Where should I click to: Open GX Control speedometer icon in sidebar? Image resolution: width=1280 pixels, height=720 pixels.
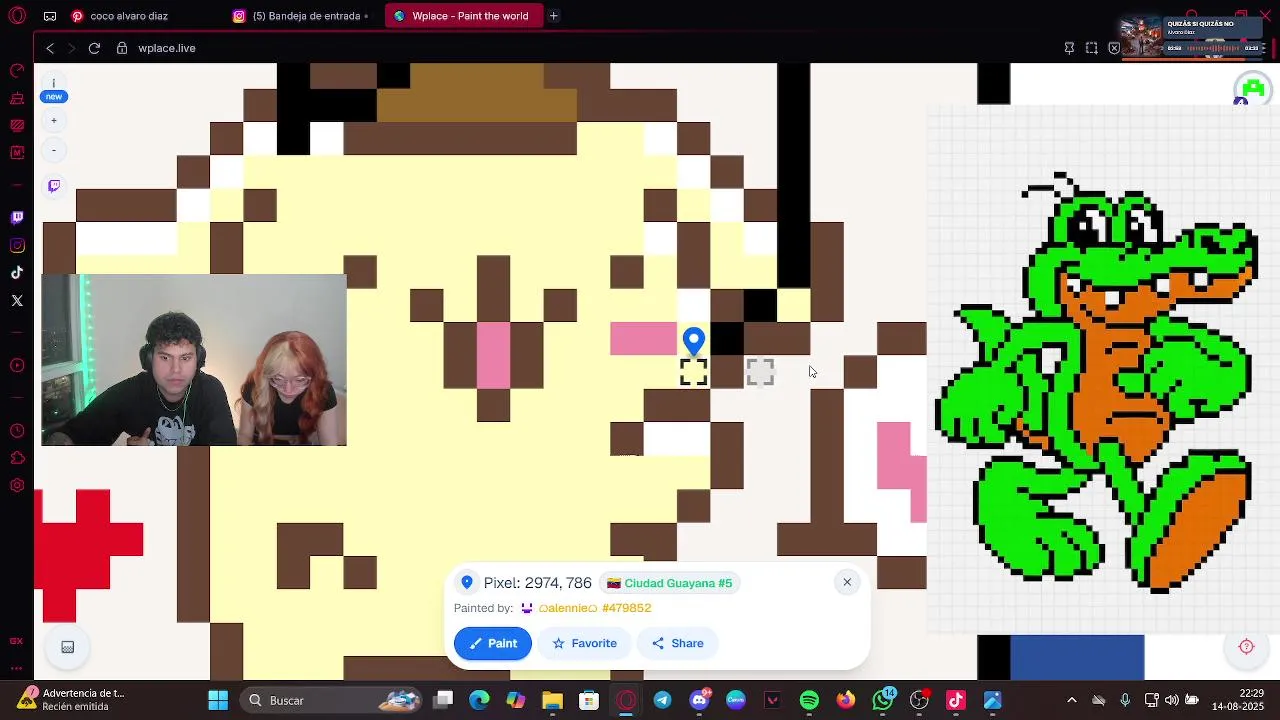pyautogui.click(x=17, y=71)
